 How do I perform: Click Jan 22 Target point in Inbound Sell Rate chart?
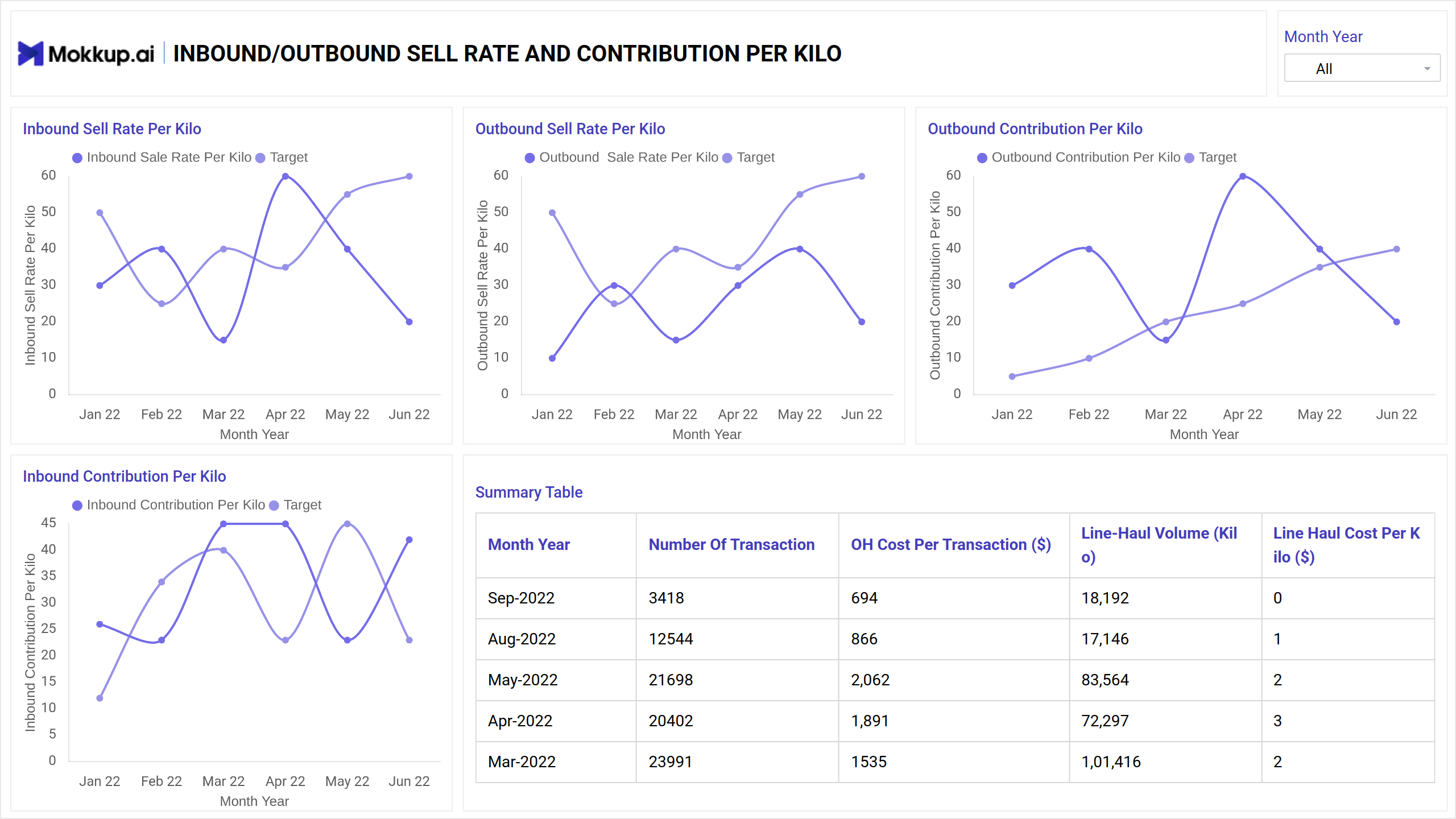click(100, 213)
